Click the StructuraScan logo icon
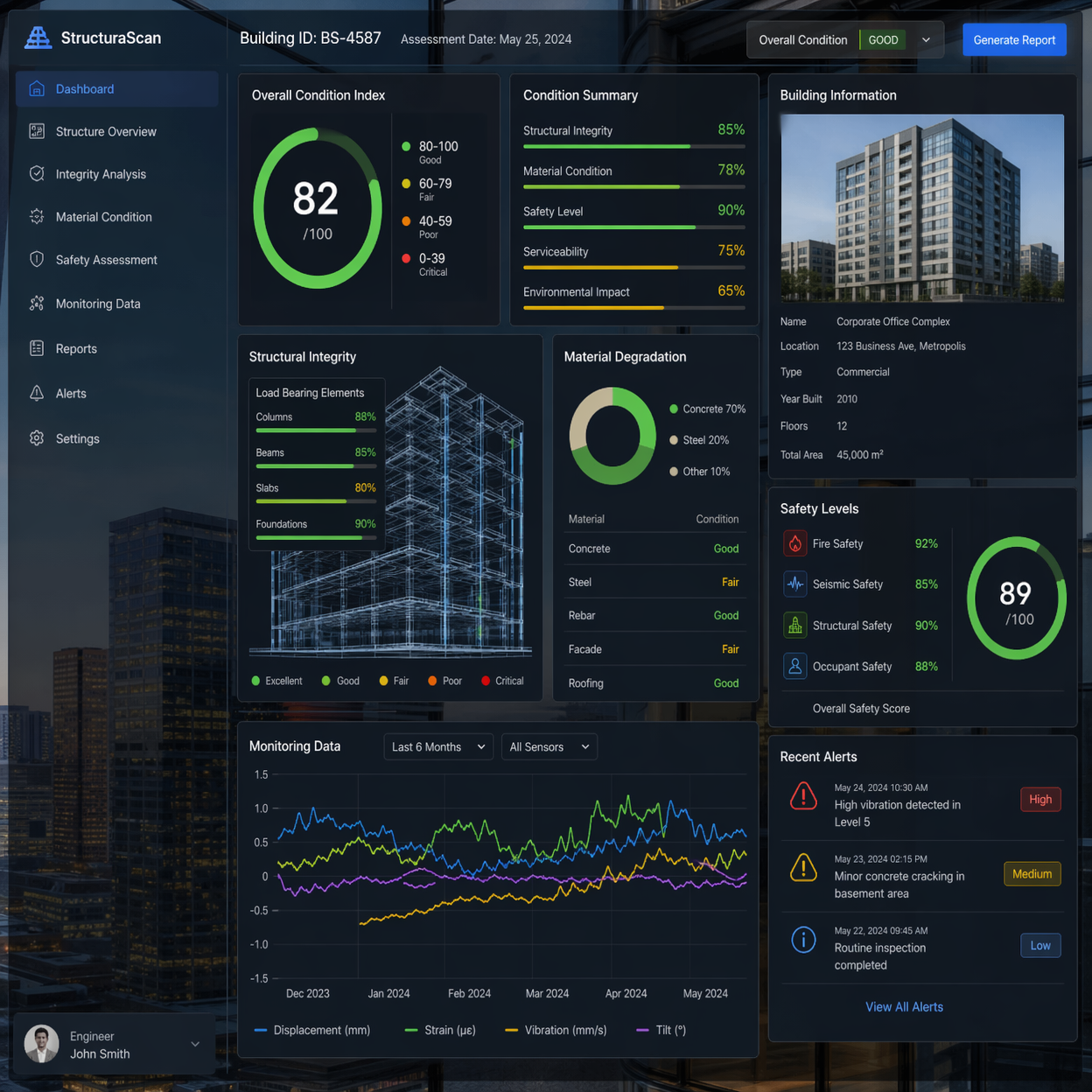The width and height of the screenshot is (1092, 1092). [38, 38]
